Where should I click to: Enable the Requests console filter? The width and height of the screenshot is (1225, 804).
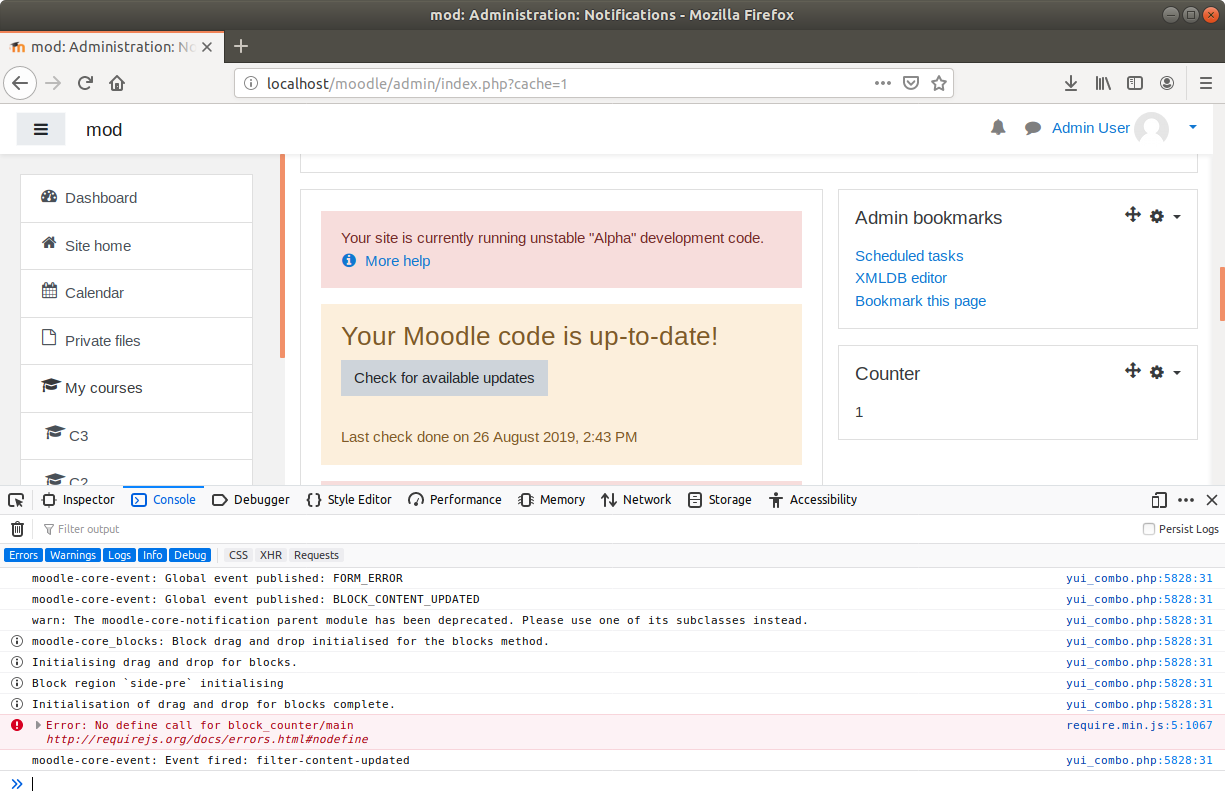point(316,555)
